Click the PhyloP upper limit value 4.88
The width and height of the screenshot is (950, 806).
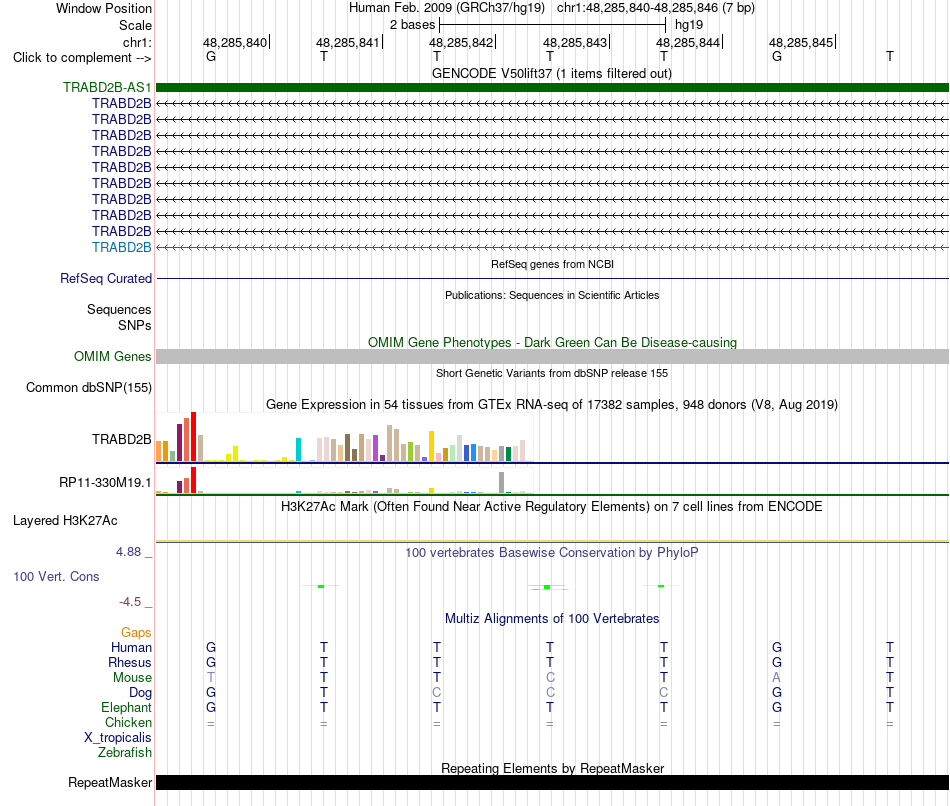(128, 552)
